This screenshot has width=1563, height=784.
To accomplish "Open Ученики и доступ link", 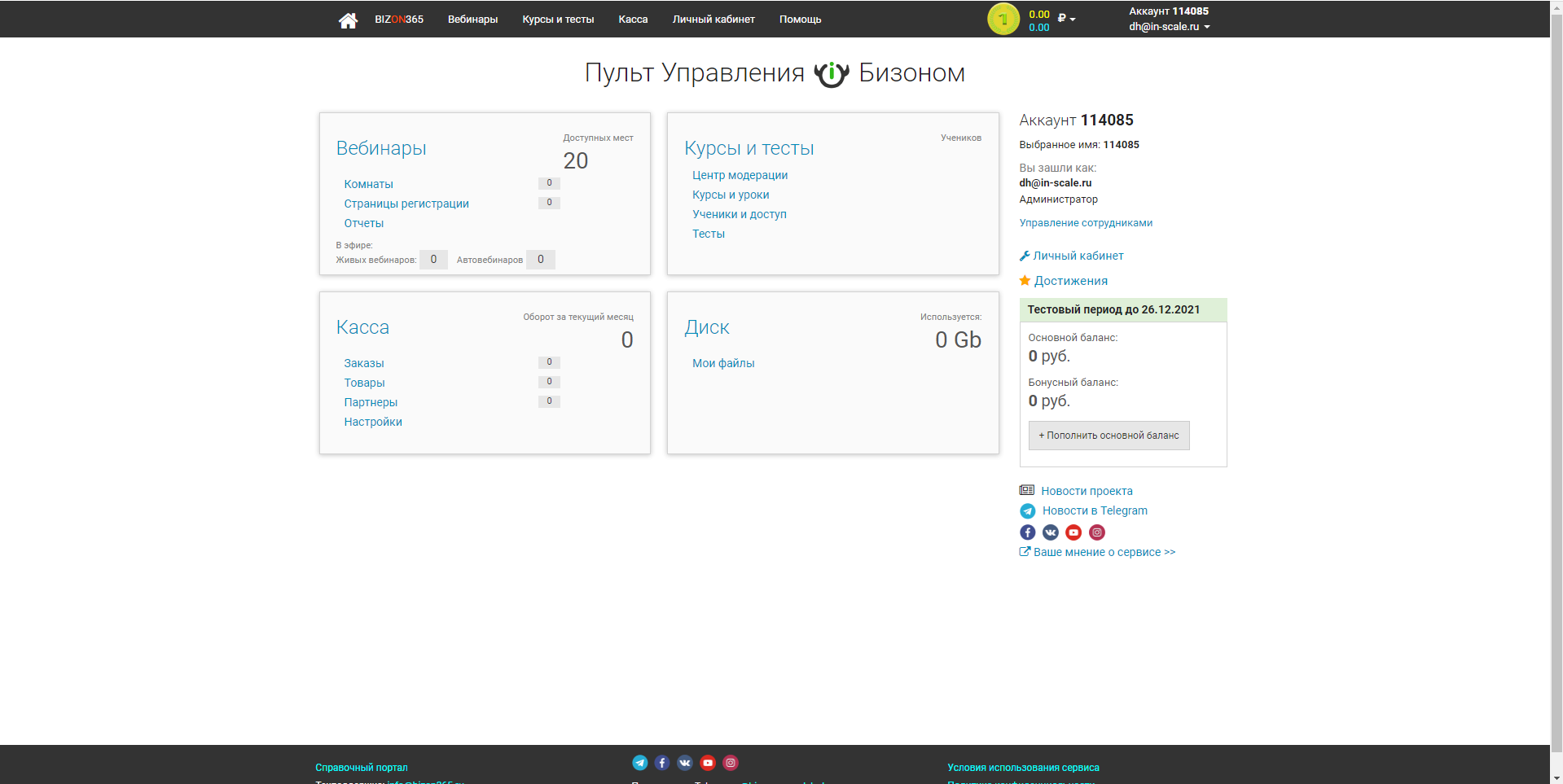I will pyautogui.click(x=740, y=214).
